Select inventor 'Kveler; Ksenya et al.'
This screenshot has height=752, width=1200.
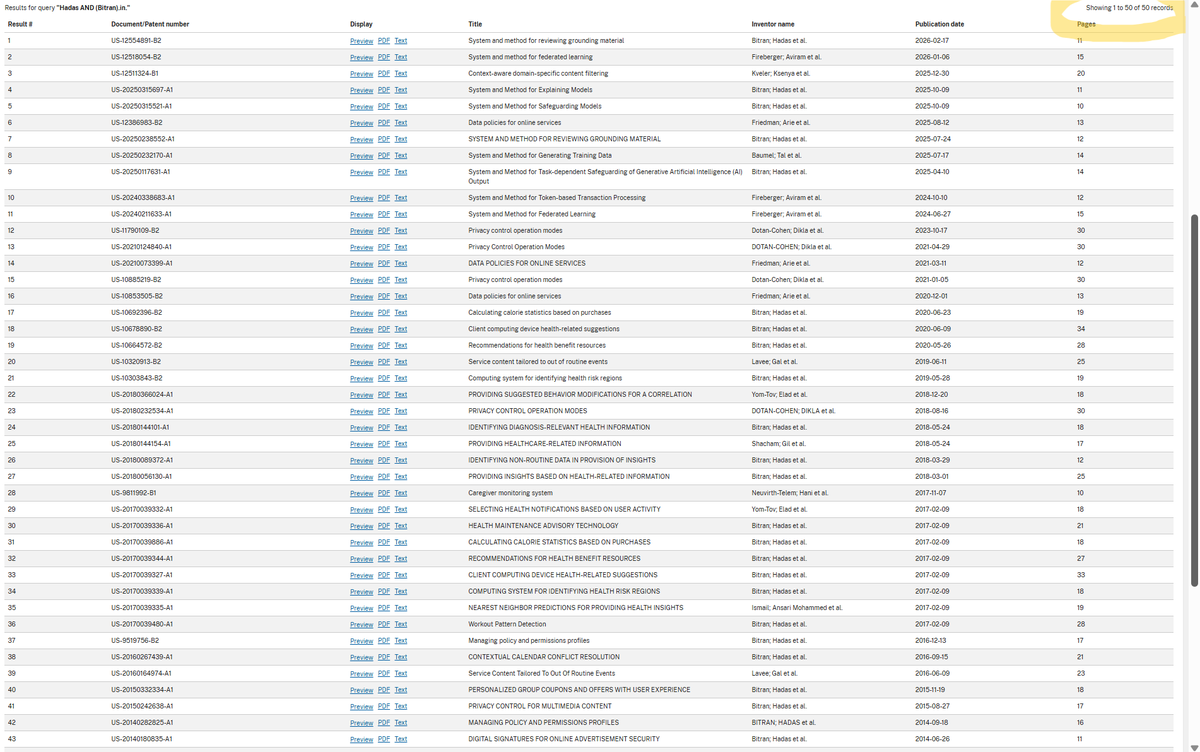[x=780, y=74]
